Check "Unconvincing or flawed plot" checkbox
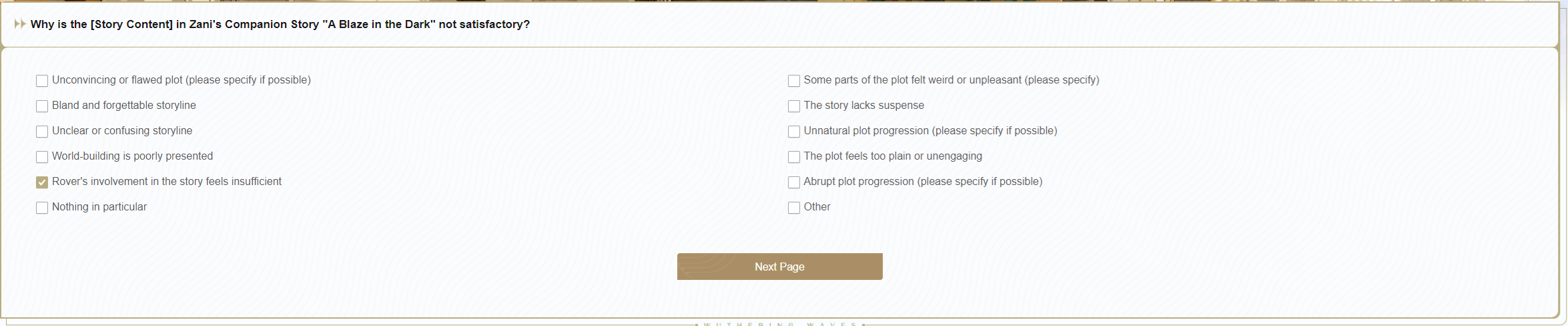The height and width of the screenshot is (326, 1568). (x=42, y=81)
